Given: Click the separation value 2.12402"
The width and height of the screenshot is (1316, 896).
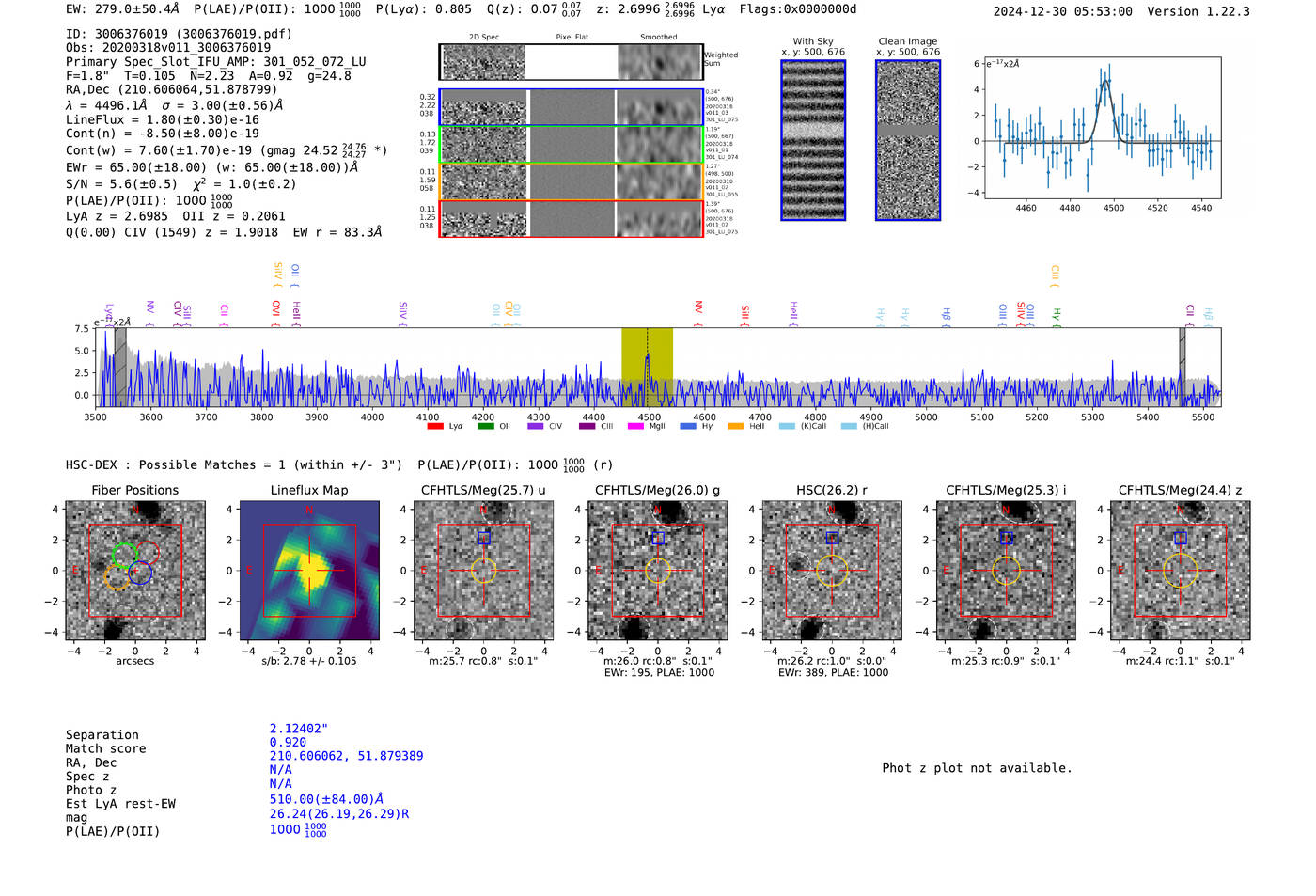Looking at the screenshot, I should point(299,729).
